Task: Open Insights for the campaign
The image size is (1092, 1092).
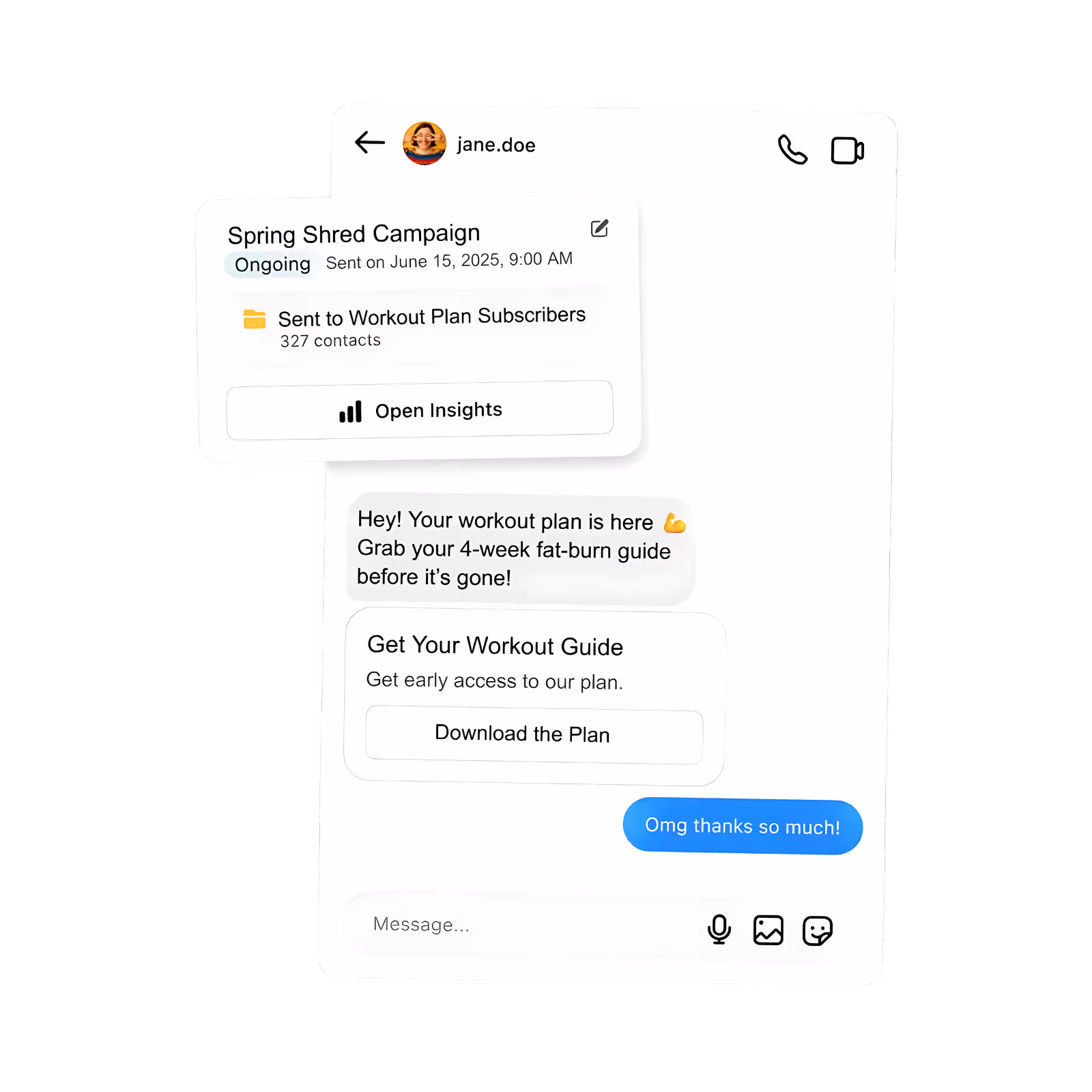Action: tap(420, 410)
